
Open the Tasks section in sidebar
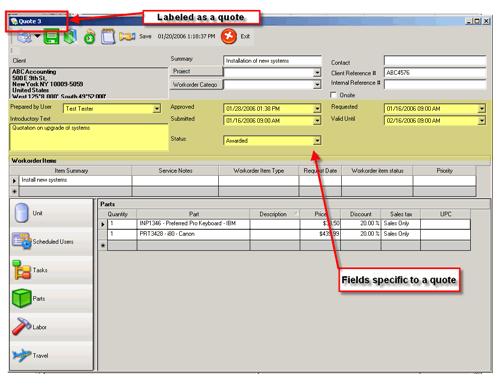51,270
